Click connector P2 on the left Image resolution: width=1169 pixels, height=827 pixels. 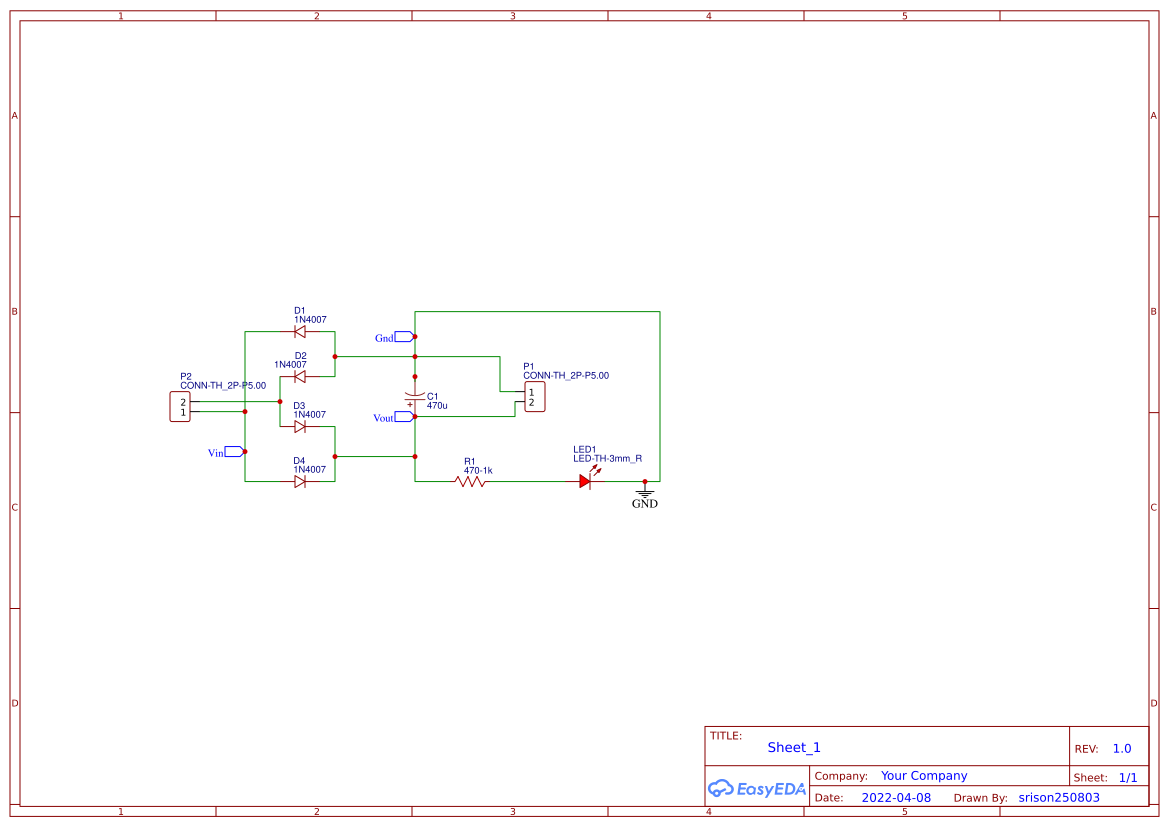coord(180,405)
